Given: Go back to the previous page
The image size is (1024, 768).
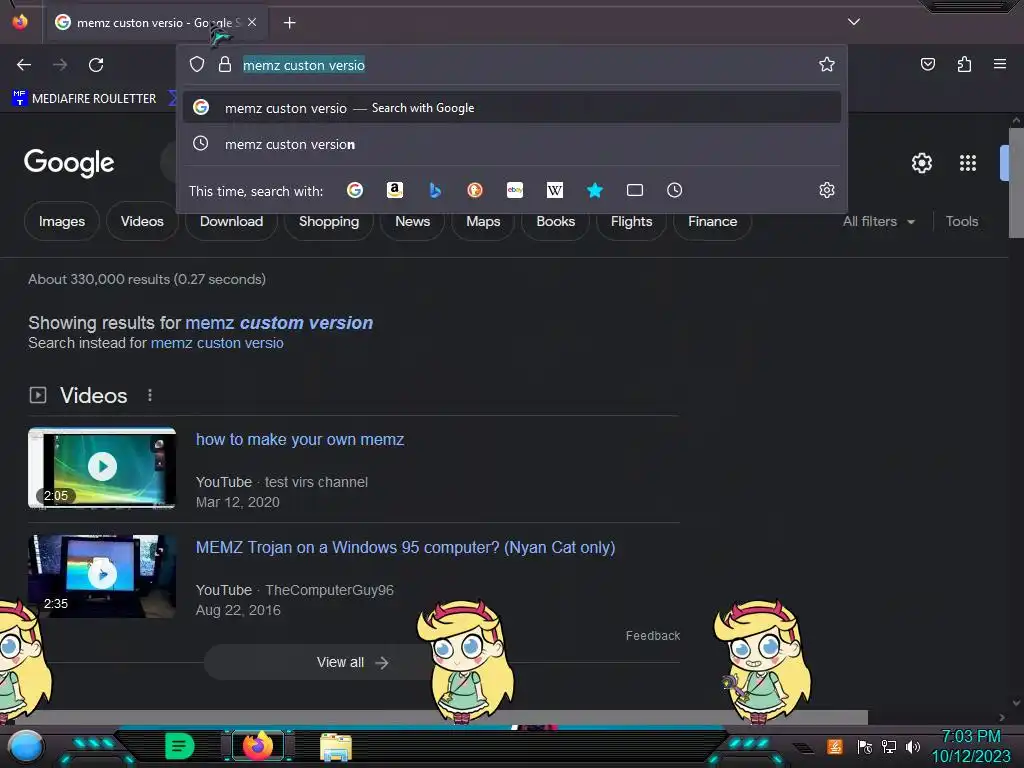Looking at the screenshot, I should 24,65.
